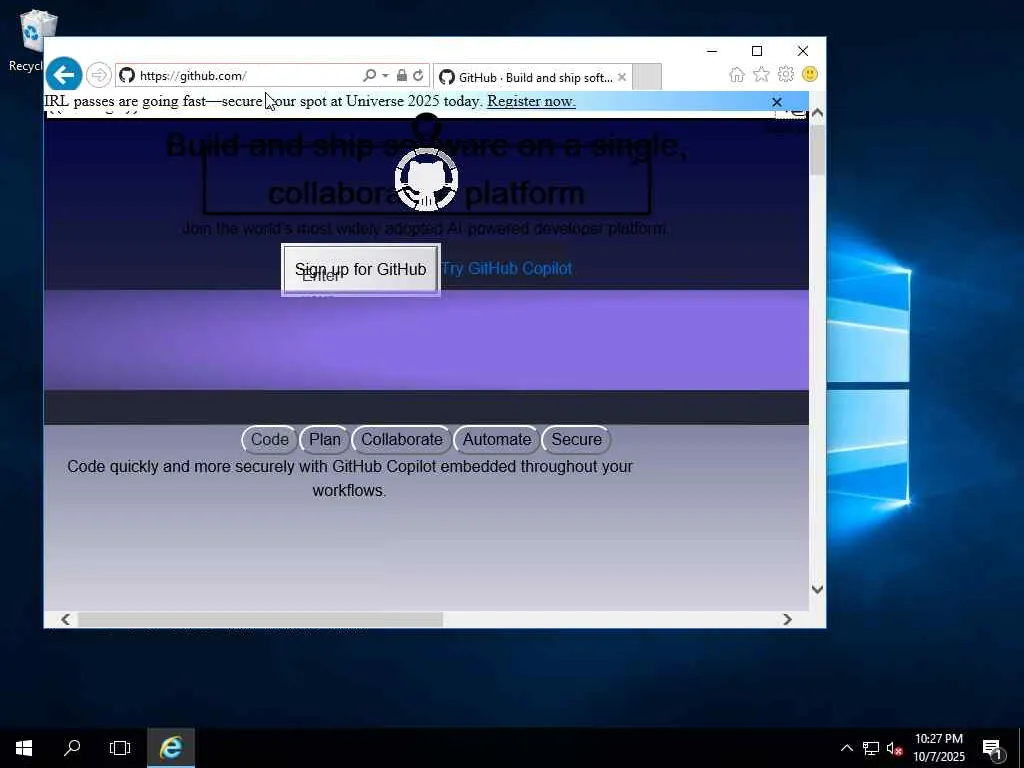The image size is (1024, 768).
Task: Select the Code feature tab
Action: [x=270, y=440]
